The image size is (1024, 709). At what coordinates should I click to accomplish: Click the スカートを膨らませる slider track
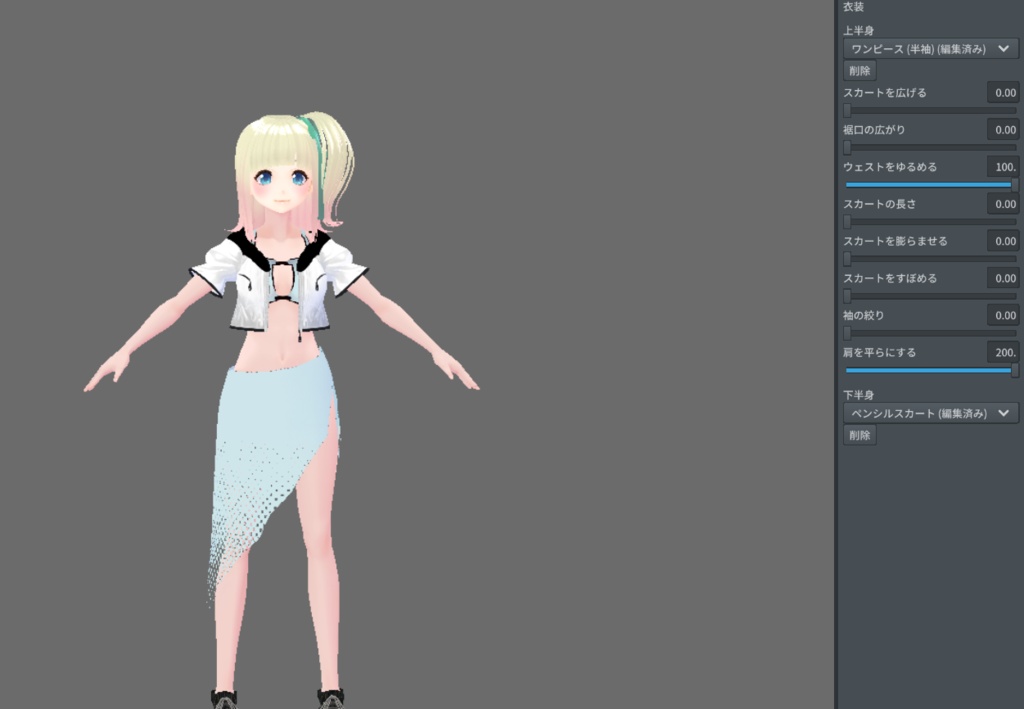pyautogui.click(x=930, y=258)
